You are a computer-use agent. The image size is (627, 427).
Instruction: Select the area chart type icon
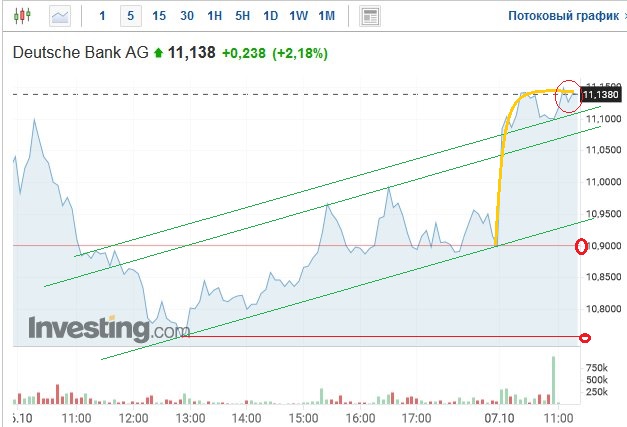(x=60, y=16)
